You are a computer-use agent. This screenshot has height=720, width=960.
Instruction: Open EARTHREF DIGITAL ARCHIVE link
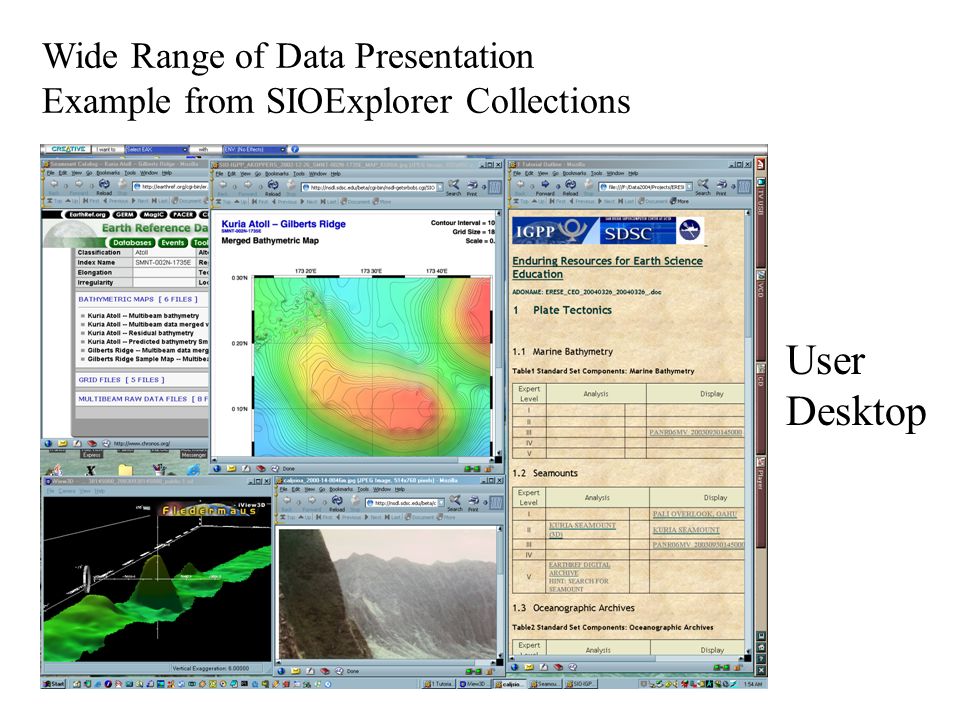[579, 569]
